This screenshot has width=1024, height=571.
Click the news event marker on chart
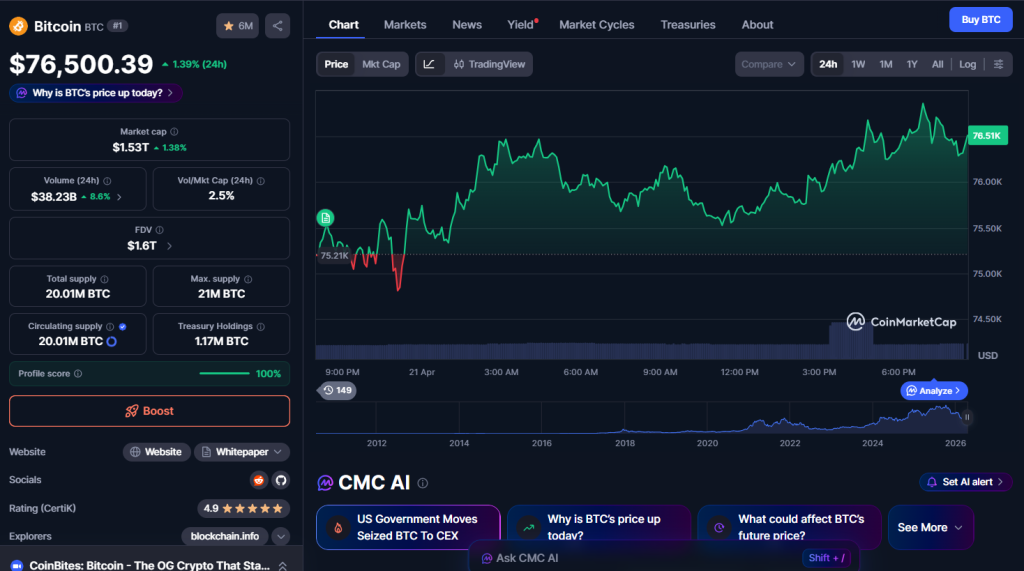click(x=325, y=218)
